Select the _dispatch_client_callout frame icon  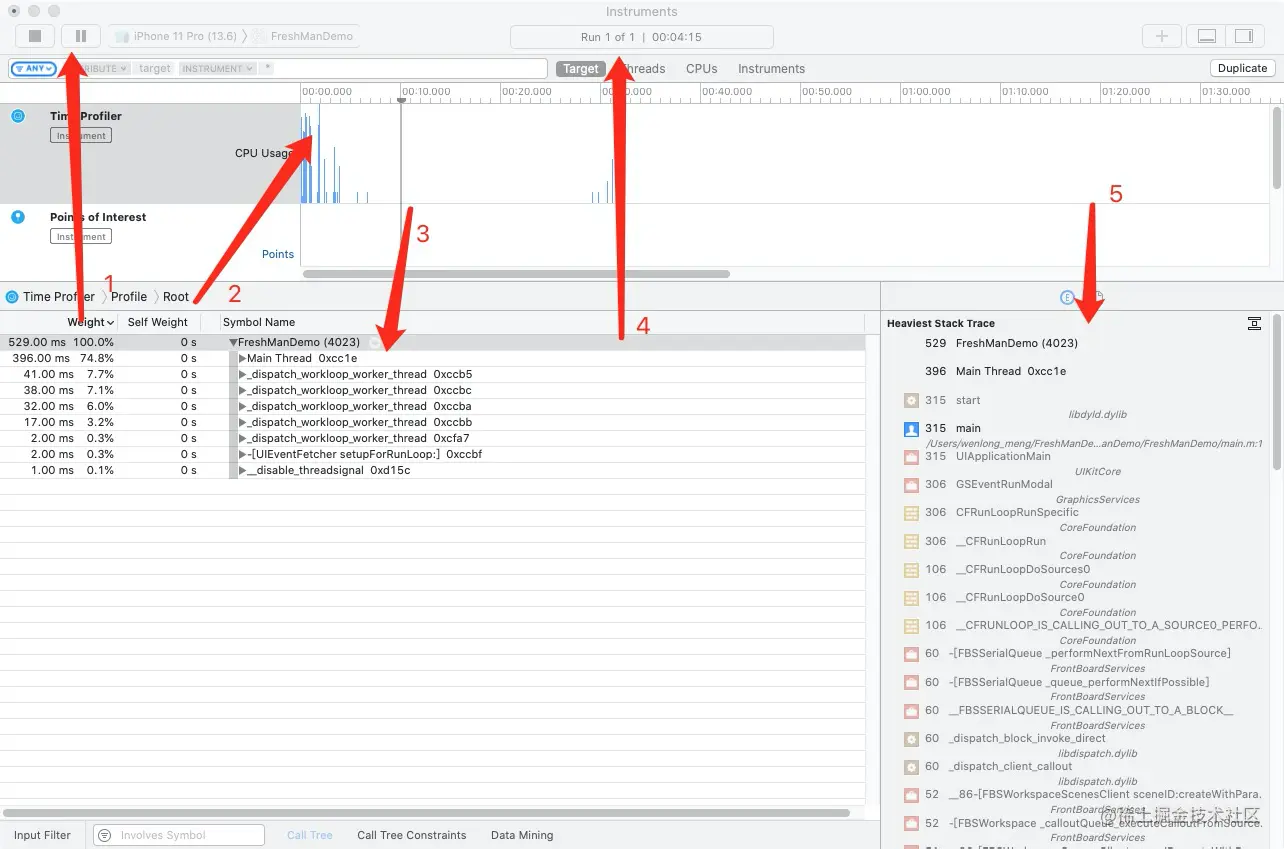tap(911, 767)
